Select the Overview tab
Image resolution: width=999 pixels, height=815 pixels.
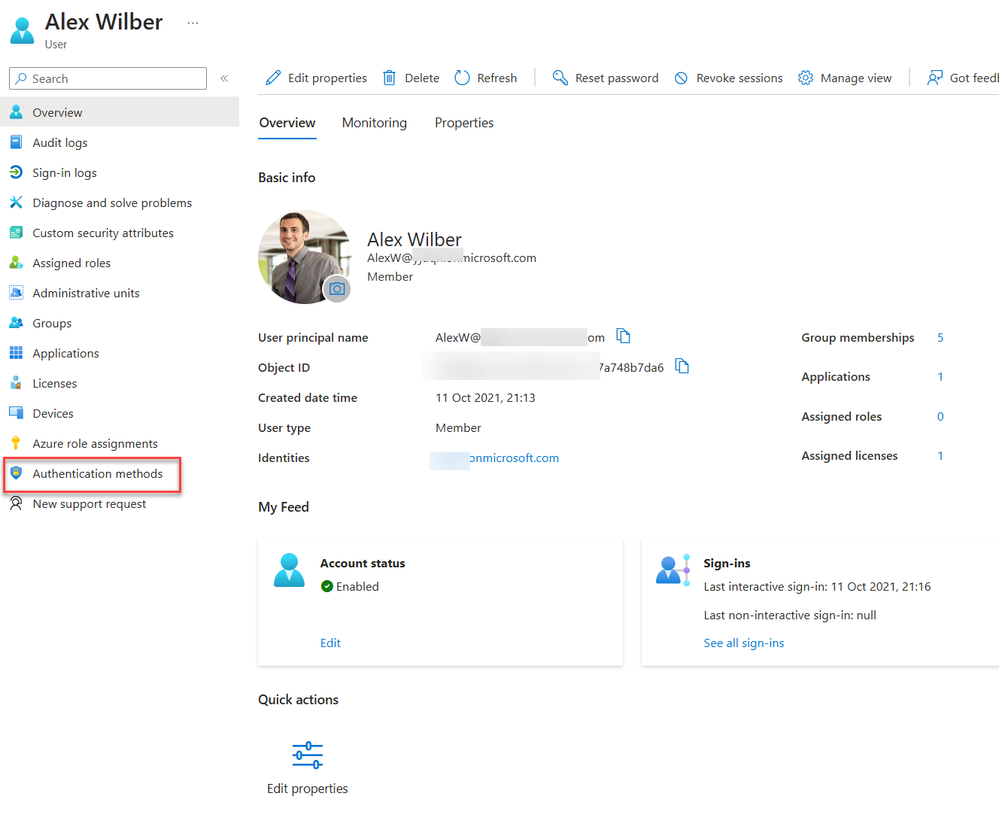coord(287,122)
